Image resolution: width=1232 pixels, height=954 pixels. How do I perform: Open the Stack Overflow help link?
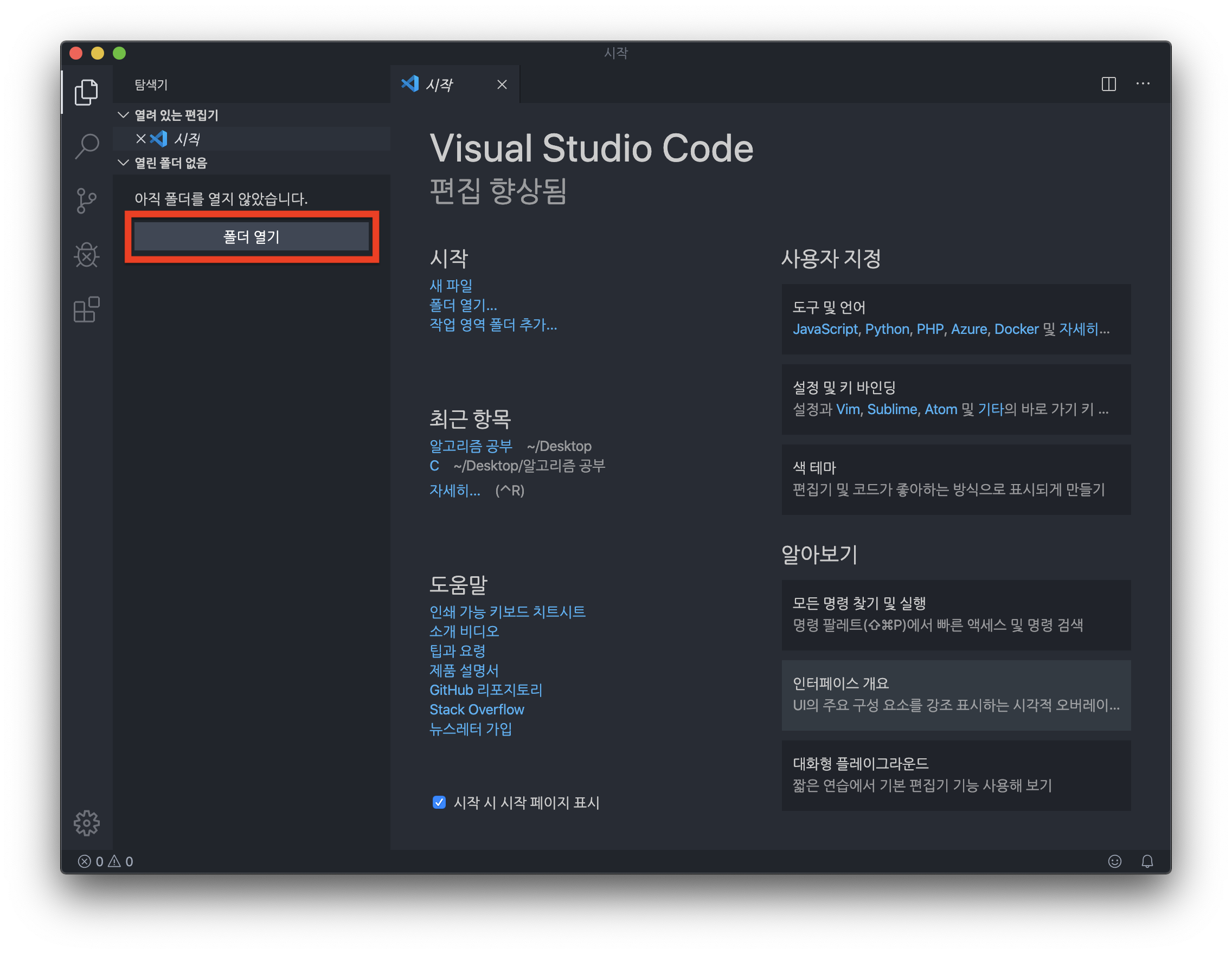point(477,710)
